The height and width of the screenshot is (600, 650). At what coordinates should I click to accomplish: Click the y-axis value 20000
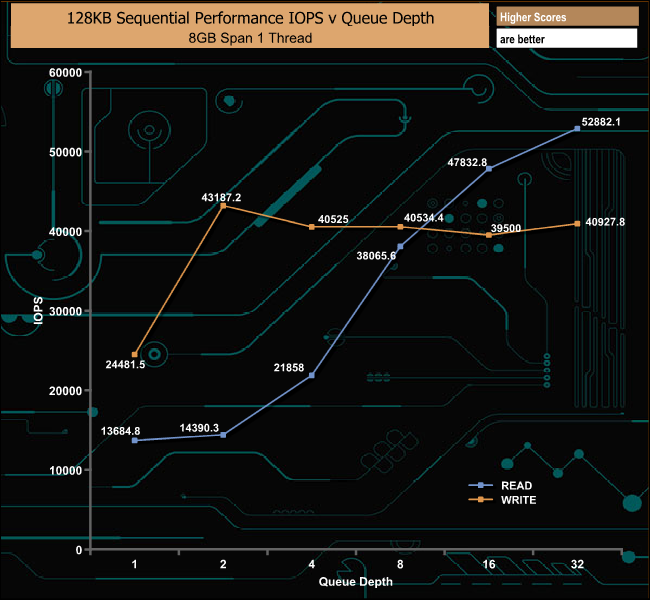click(65, 391)
